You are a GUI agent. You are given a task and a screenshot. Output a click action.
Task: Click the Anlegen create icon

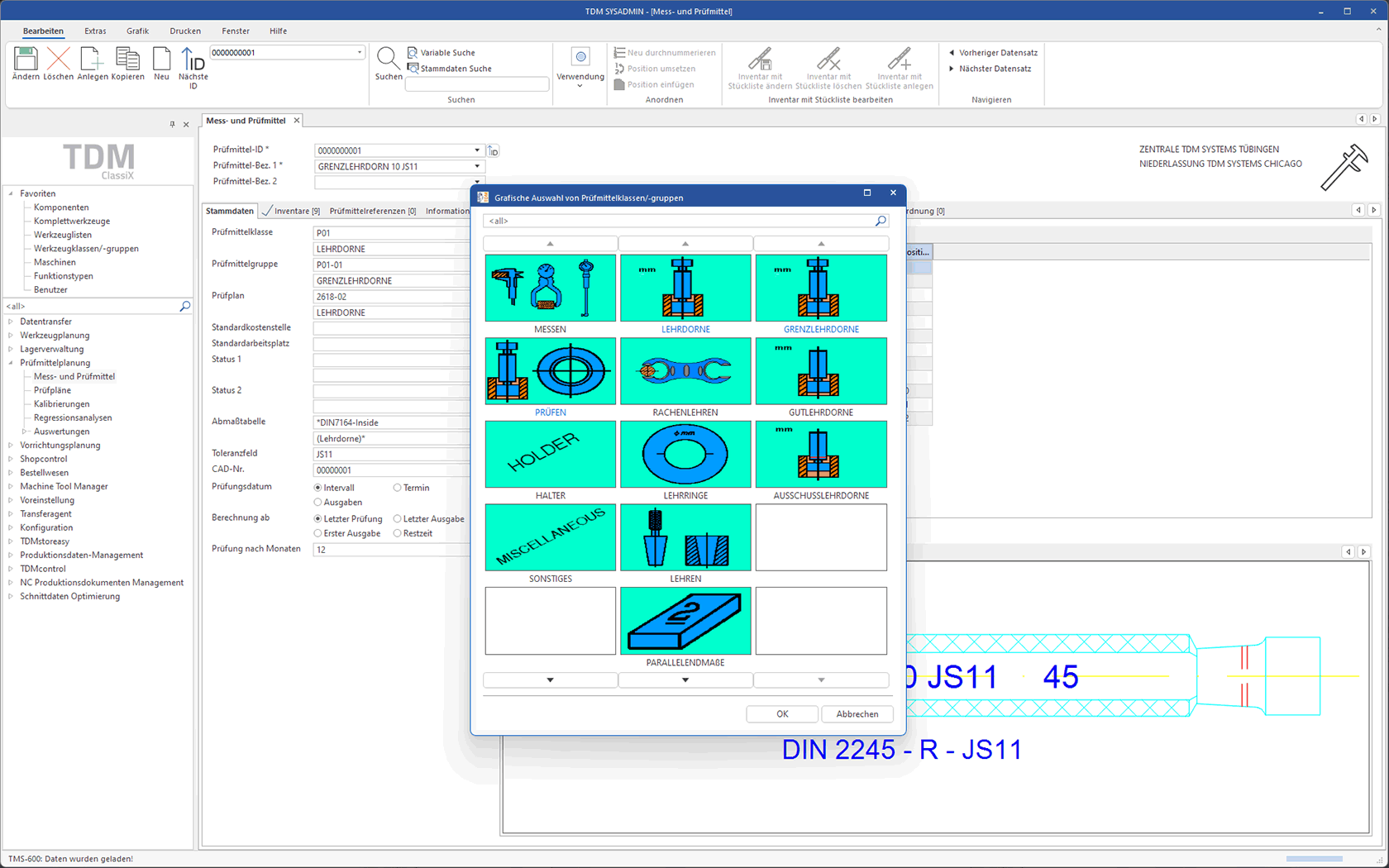coord(92,59)
